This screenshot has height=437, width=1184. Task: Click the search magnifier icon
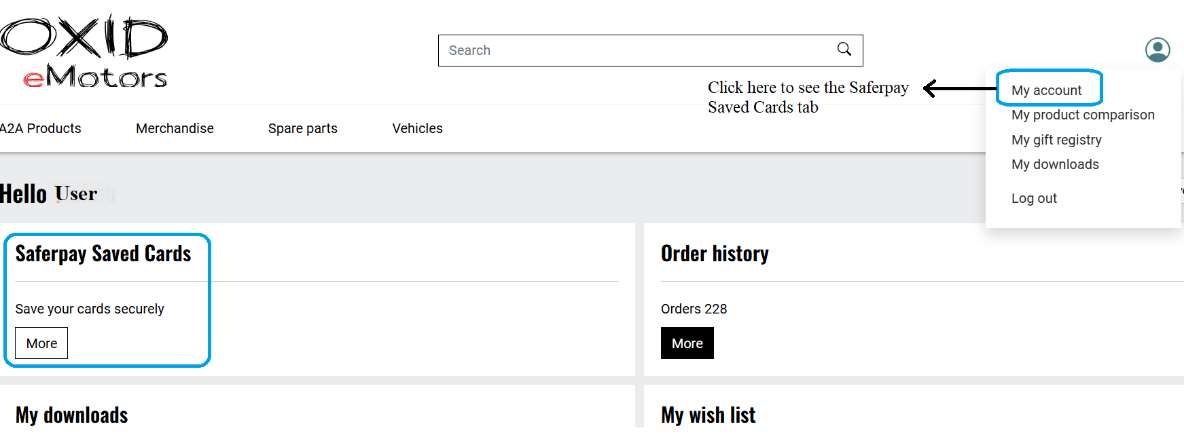click(845, 49)
